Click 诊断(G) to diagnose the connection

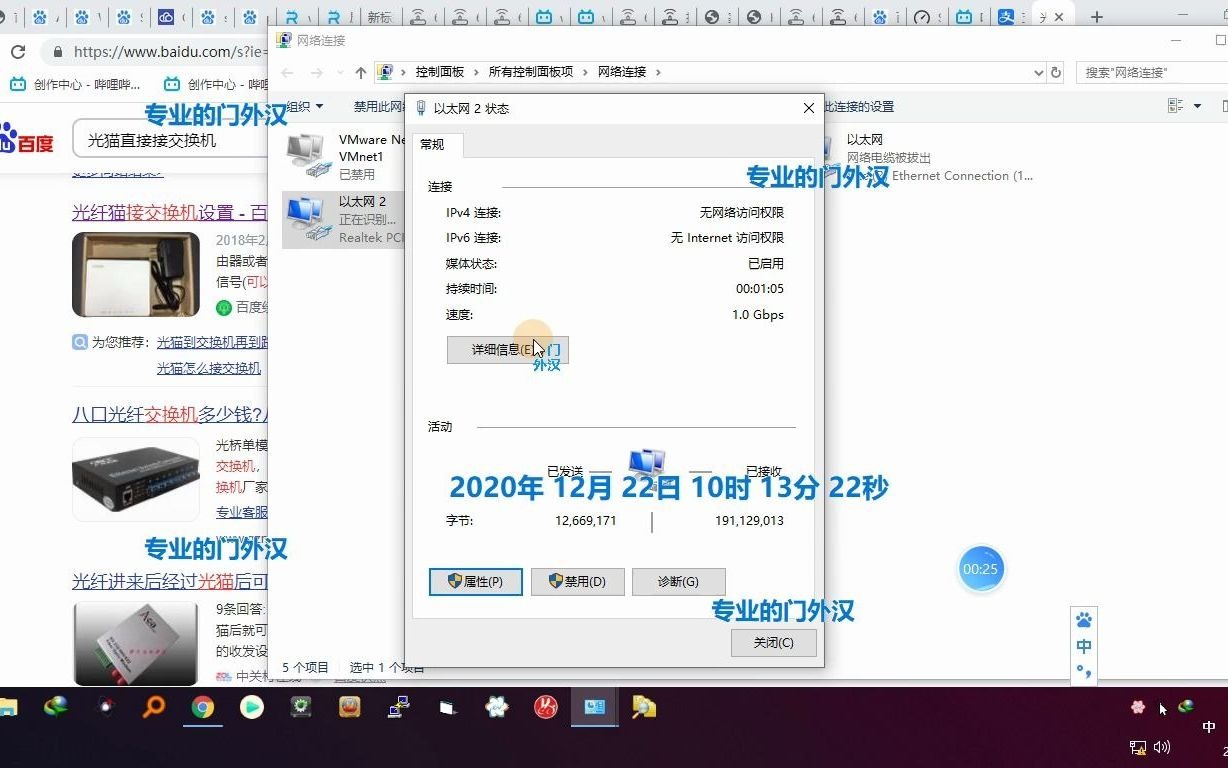pos(678,581)
